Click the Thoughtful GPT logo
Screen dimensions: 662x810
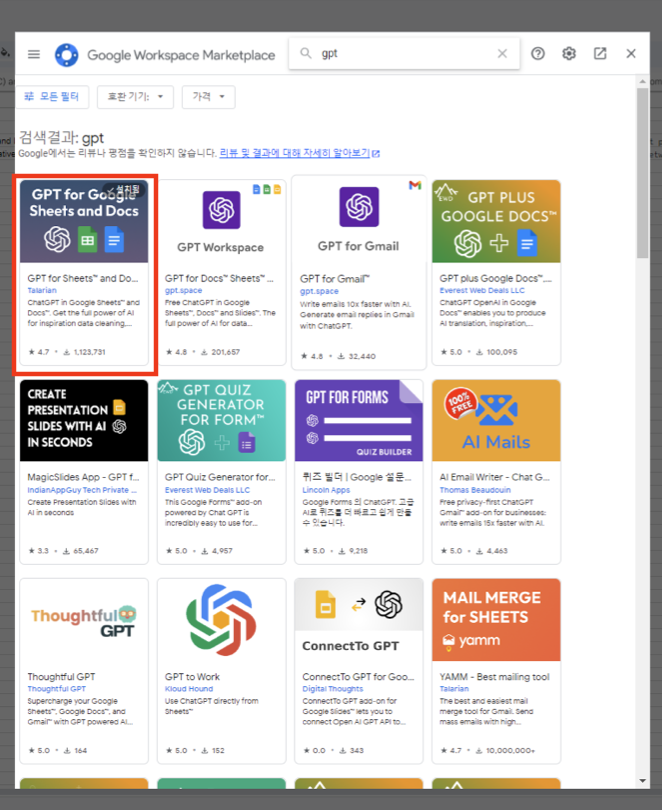pos(84,622)
